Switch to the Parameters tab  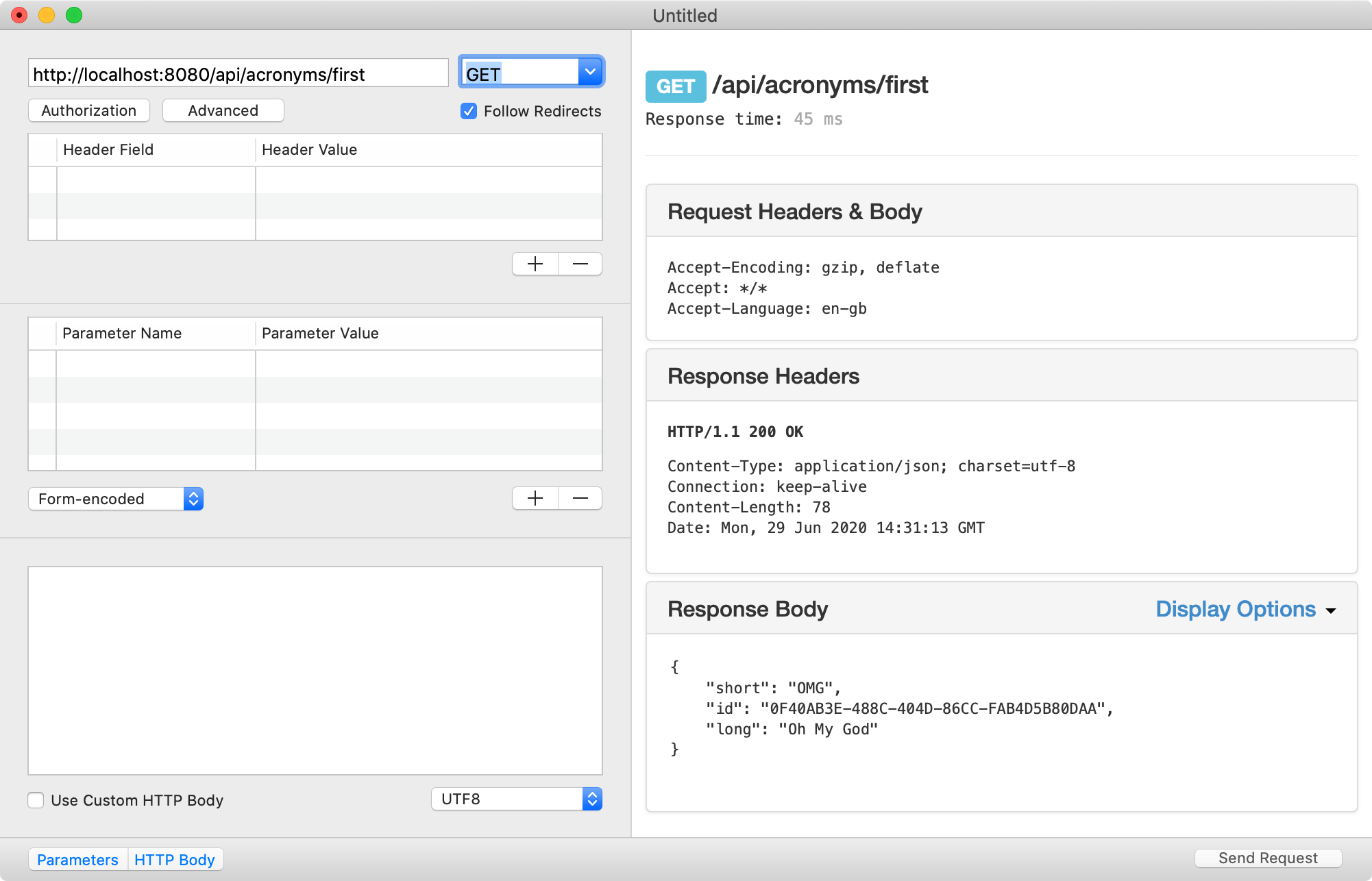tap(77, 860)
